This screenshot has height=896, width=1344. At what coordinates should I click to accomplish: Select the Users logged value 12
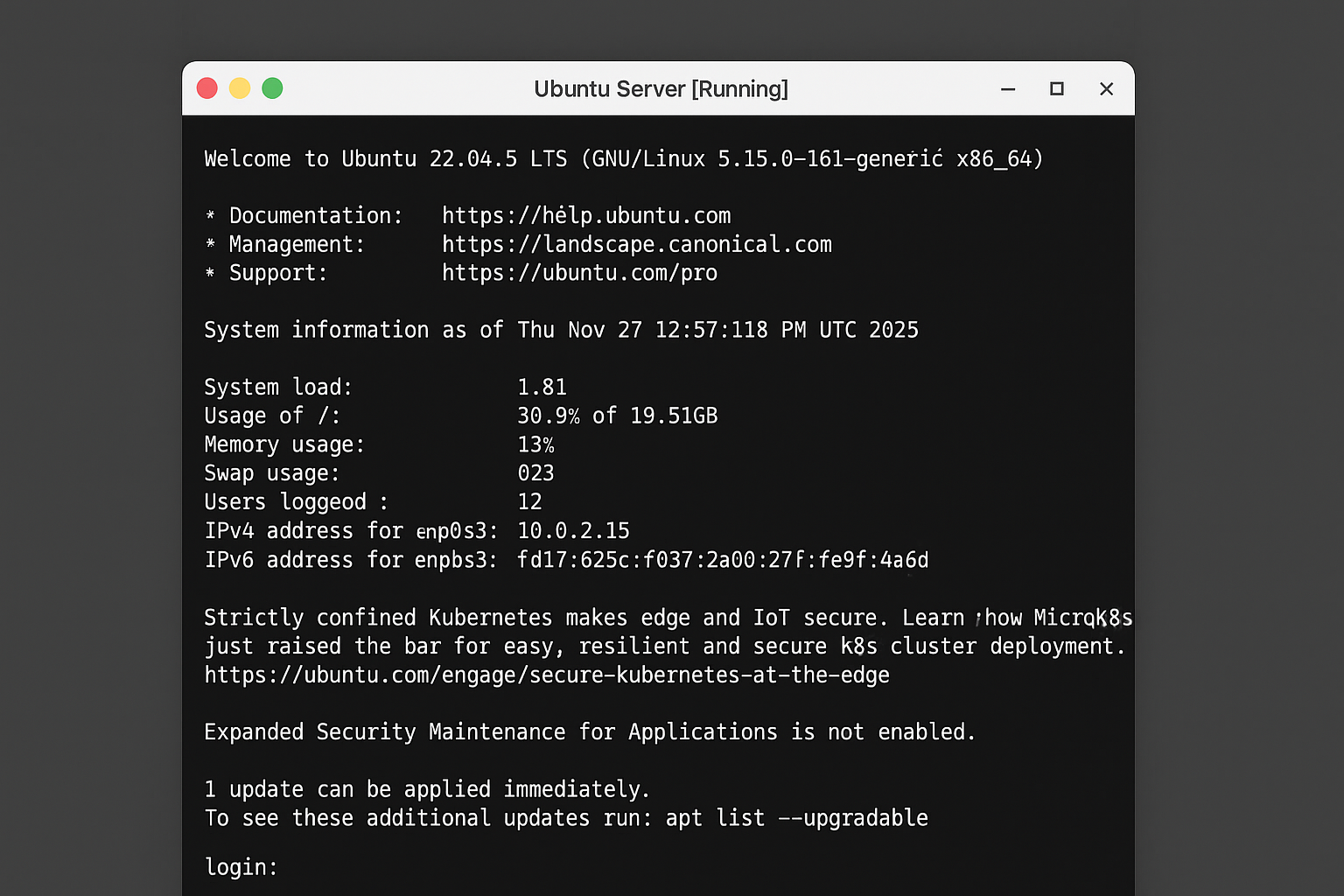(x=529, y=502)
